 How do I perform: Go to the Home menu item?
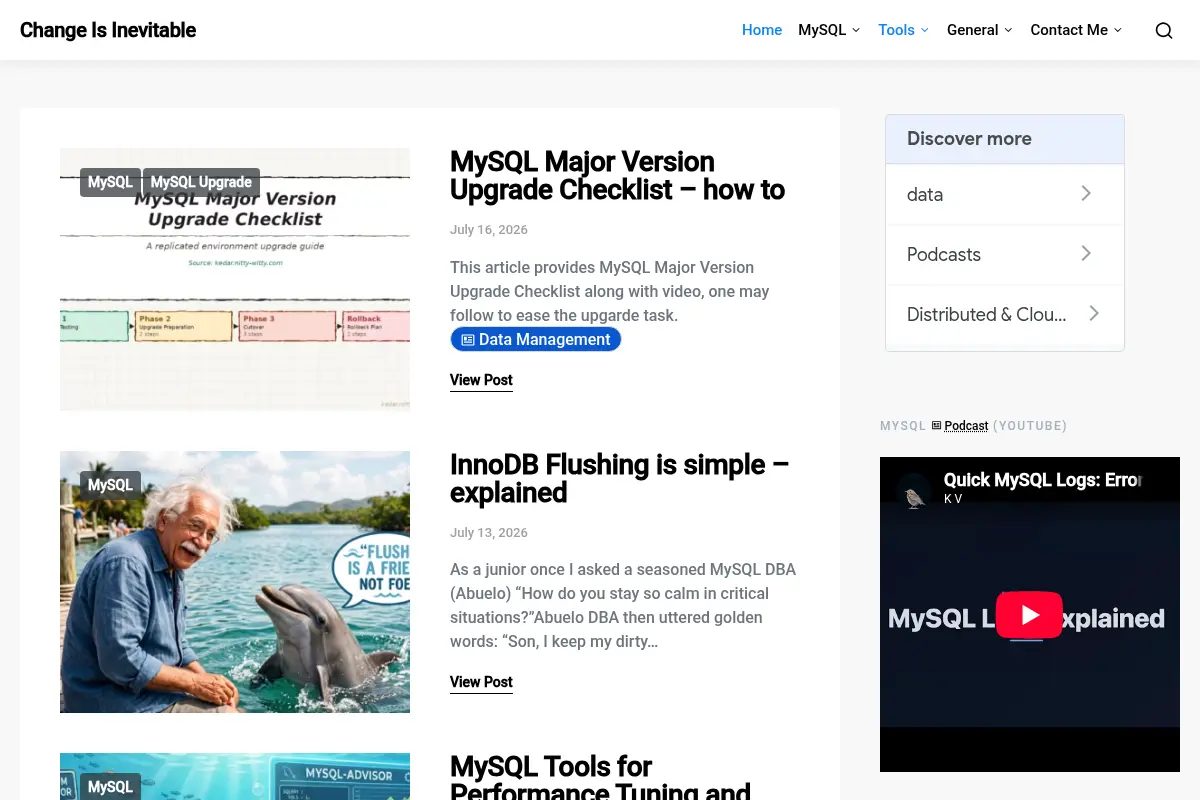click(762, 30)
